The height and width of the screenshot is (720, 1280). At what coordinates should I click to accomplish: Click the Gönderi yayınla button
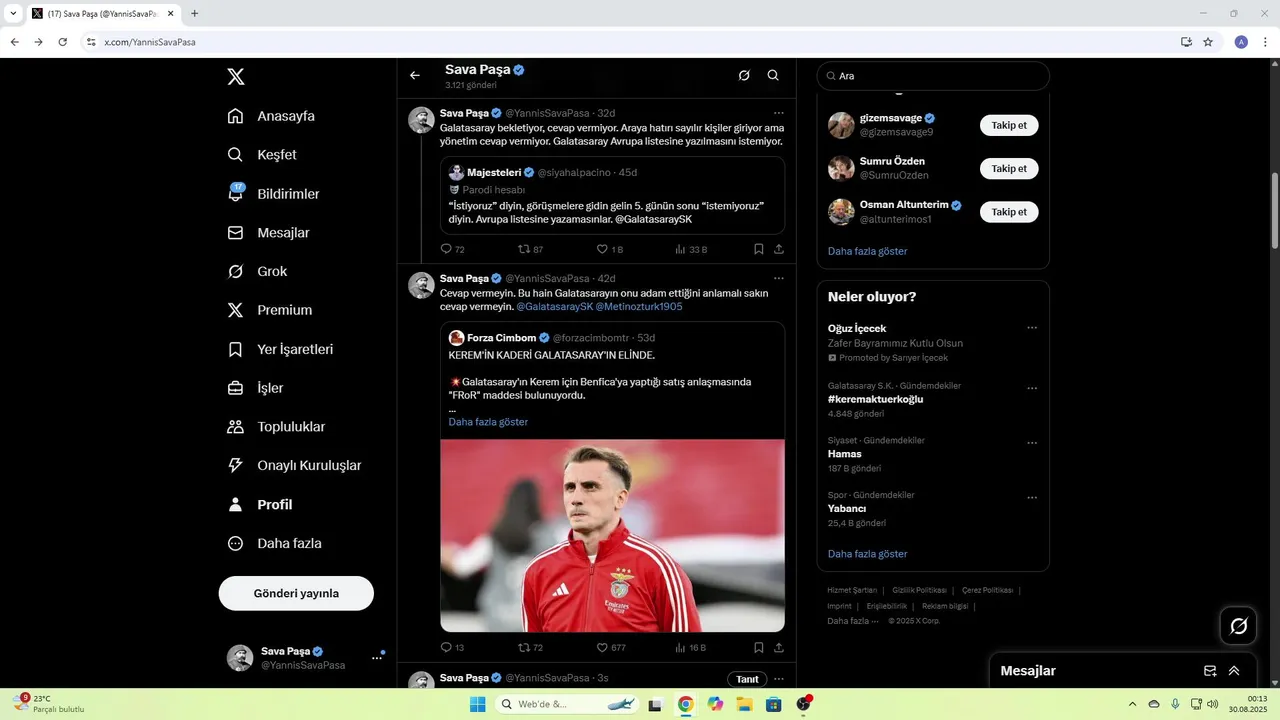click(x=296, y=593)
